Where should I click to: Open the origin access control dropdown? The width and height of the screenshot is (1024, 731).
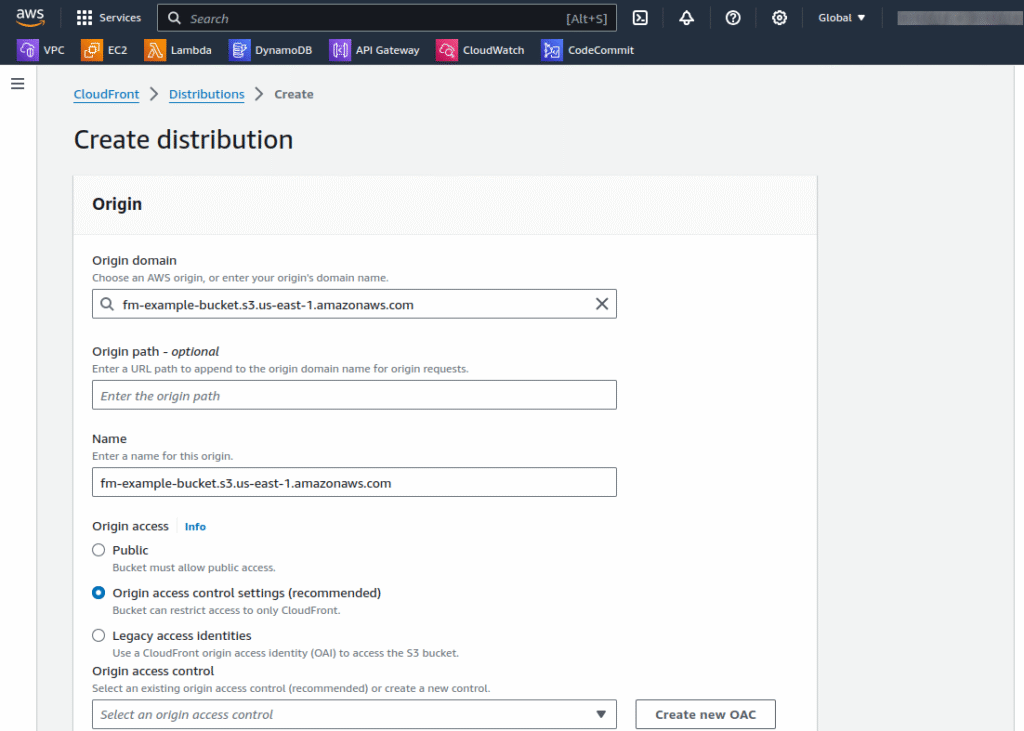[x=354, y=714]
